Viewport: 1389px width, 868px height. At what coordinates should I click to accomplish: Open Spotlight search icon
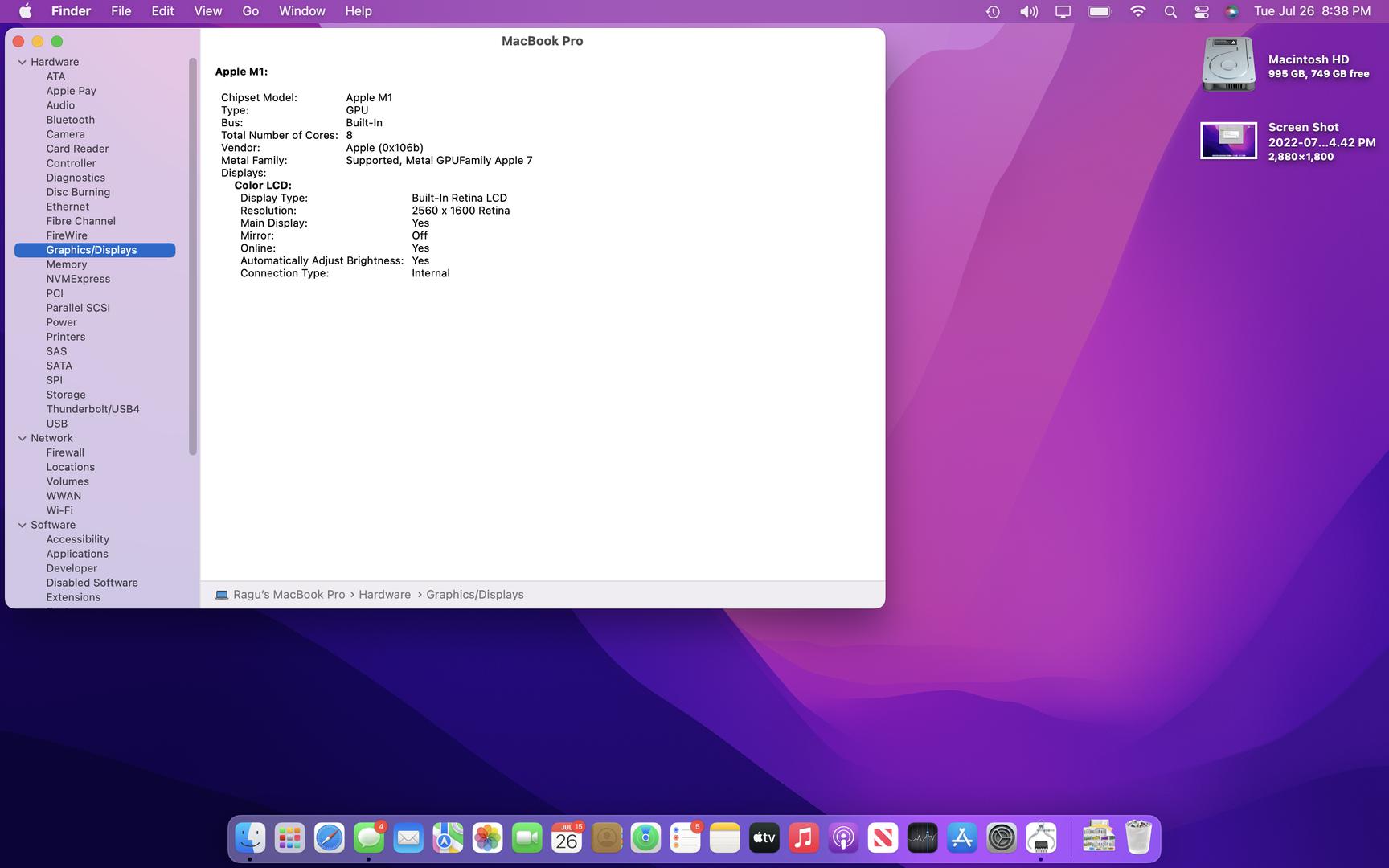pyautogui.click(x=1170, y=11)
